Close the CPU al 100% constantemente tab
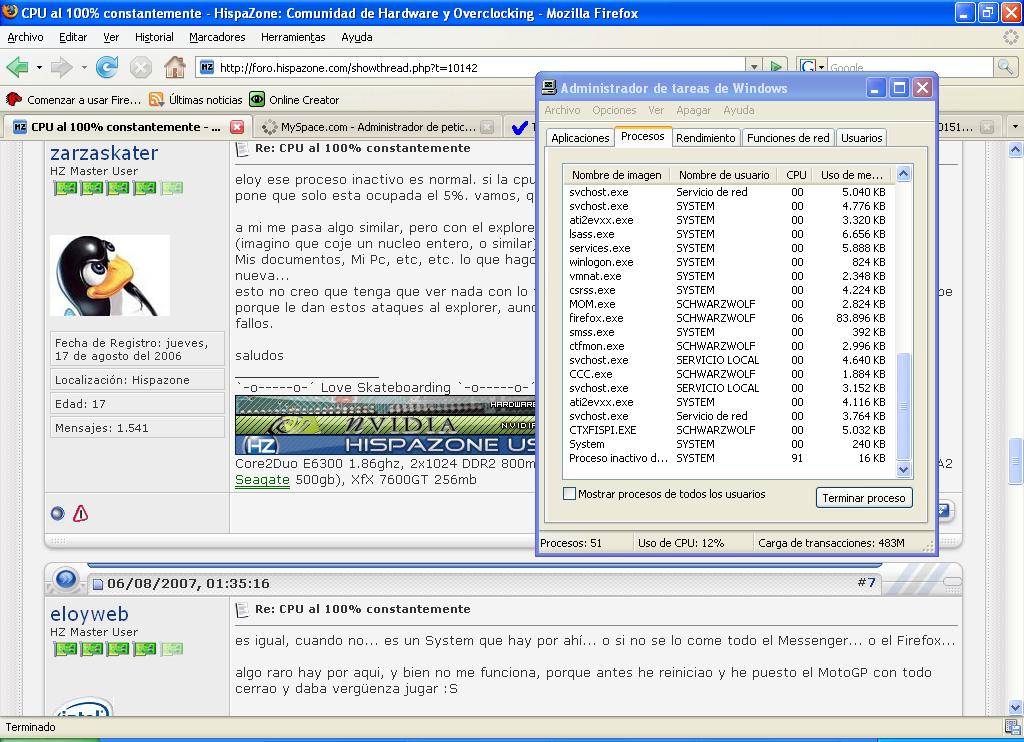Image resolution: width=1024 pixels, height=742 pixels. click(x=237, y=127)
